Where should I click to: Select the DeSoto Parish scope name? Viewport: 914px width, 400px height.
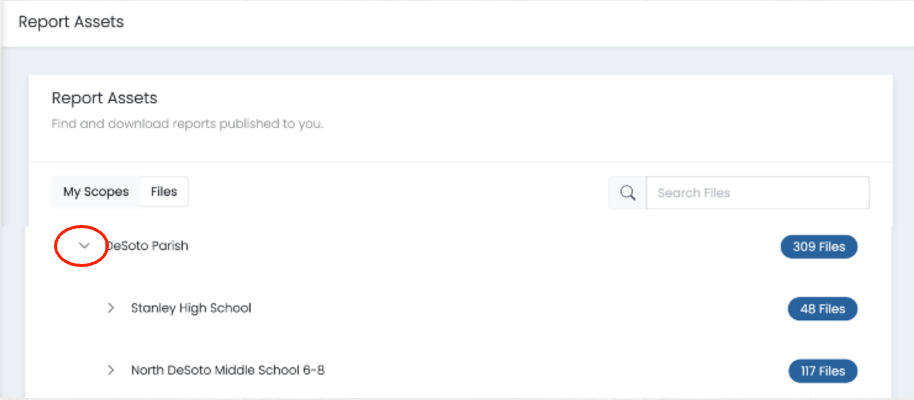click(x=149, y=246)
